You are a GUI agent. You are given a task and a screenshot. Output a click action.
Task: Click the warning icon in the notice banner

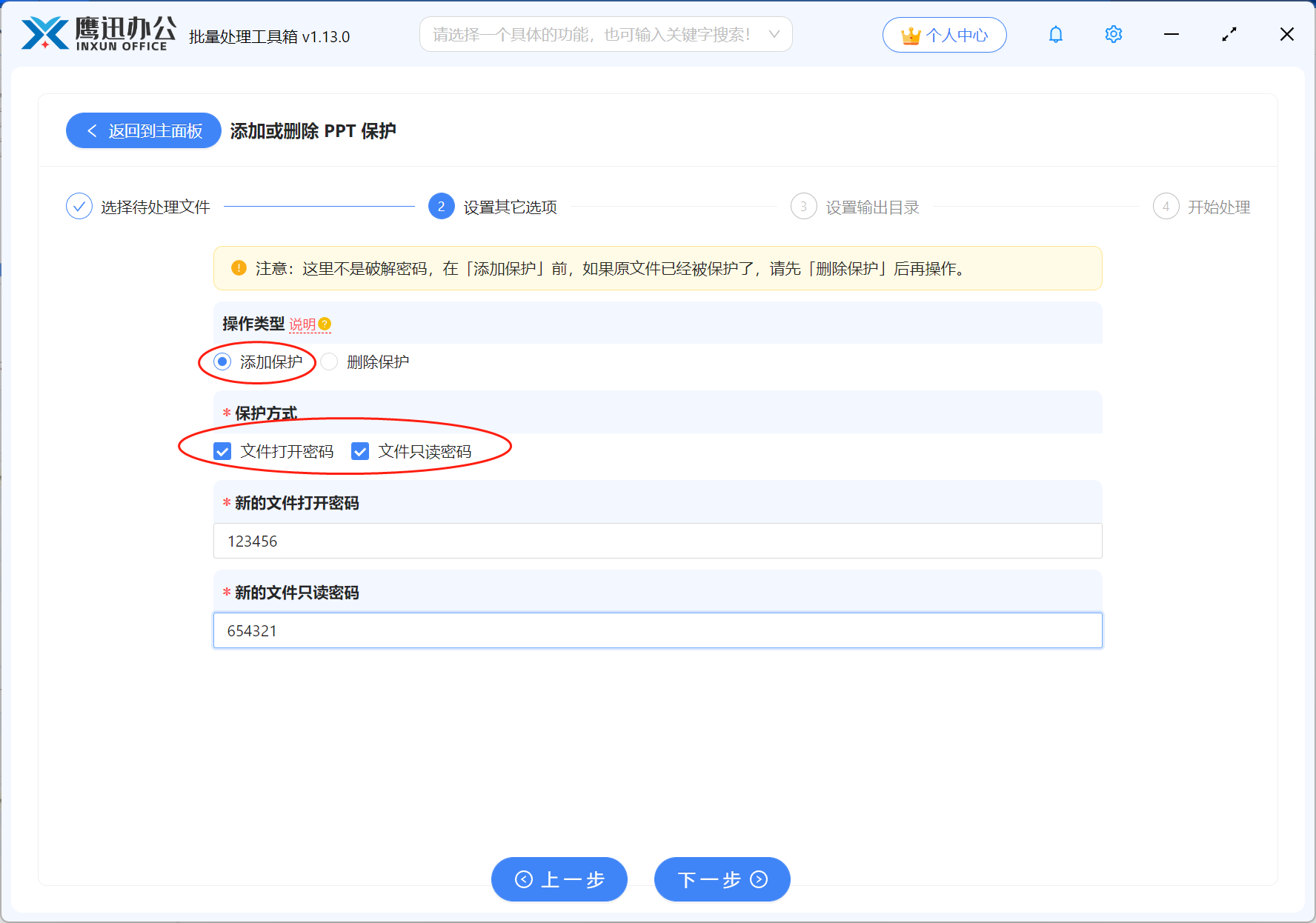238,268
